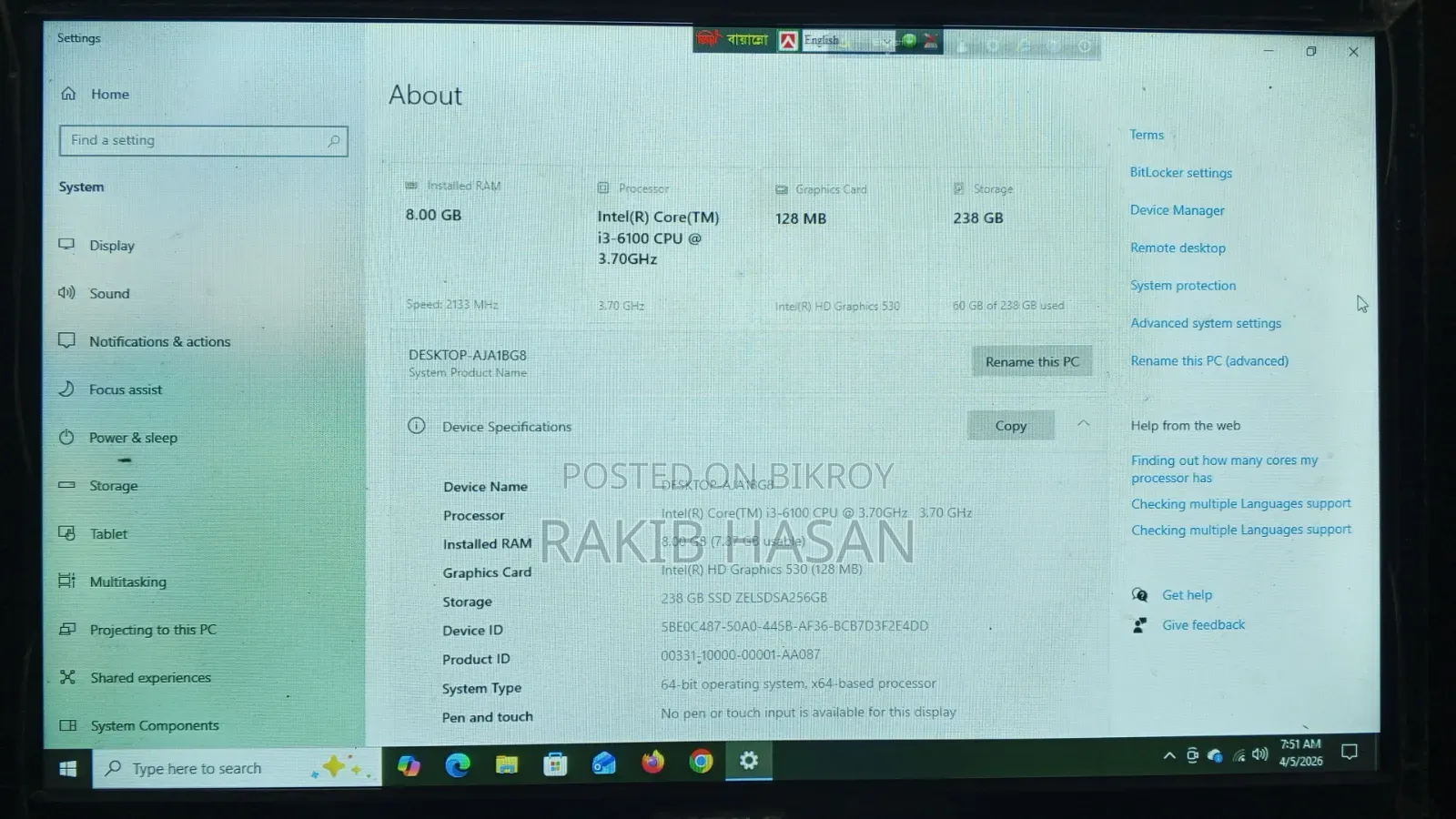Screen dimensions: 1456x819
Task: Open Tablet settings icon
Action: [66, 533]
